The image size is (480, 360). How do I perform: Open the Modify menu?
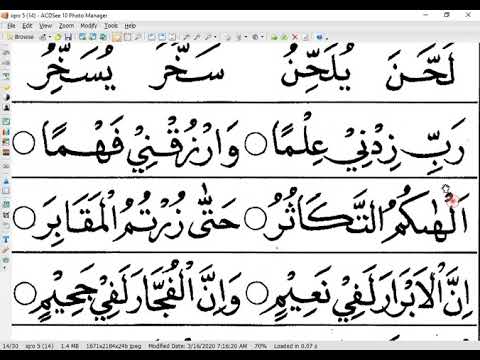[x=89, y=26]
